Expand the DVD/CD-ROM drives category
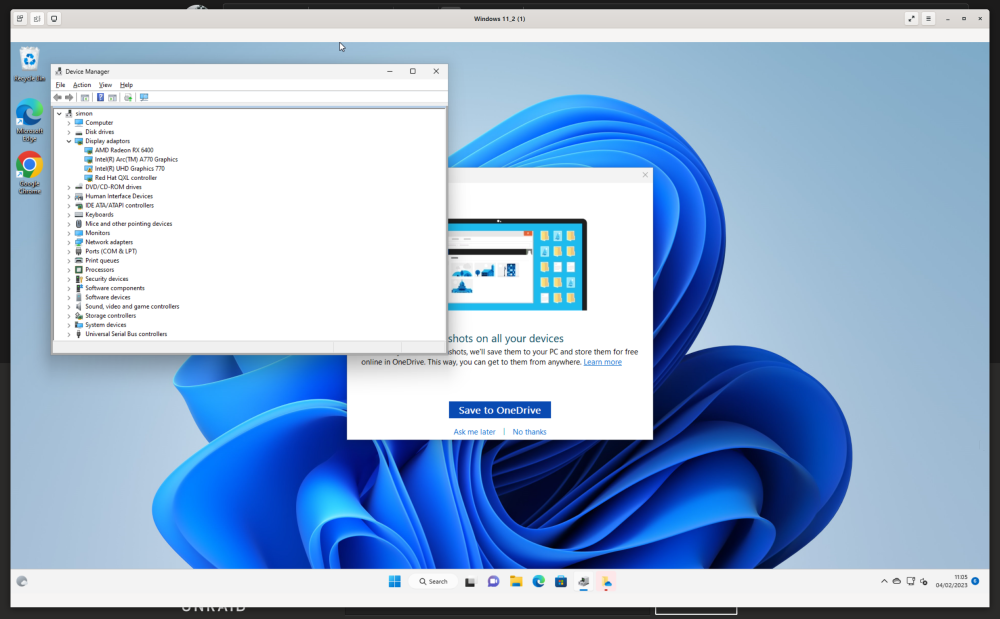1000x619 pixels. 69,187
